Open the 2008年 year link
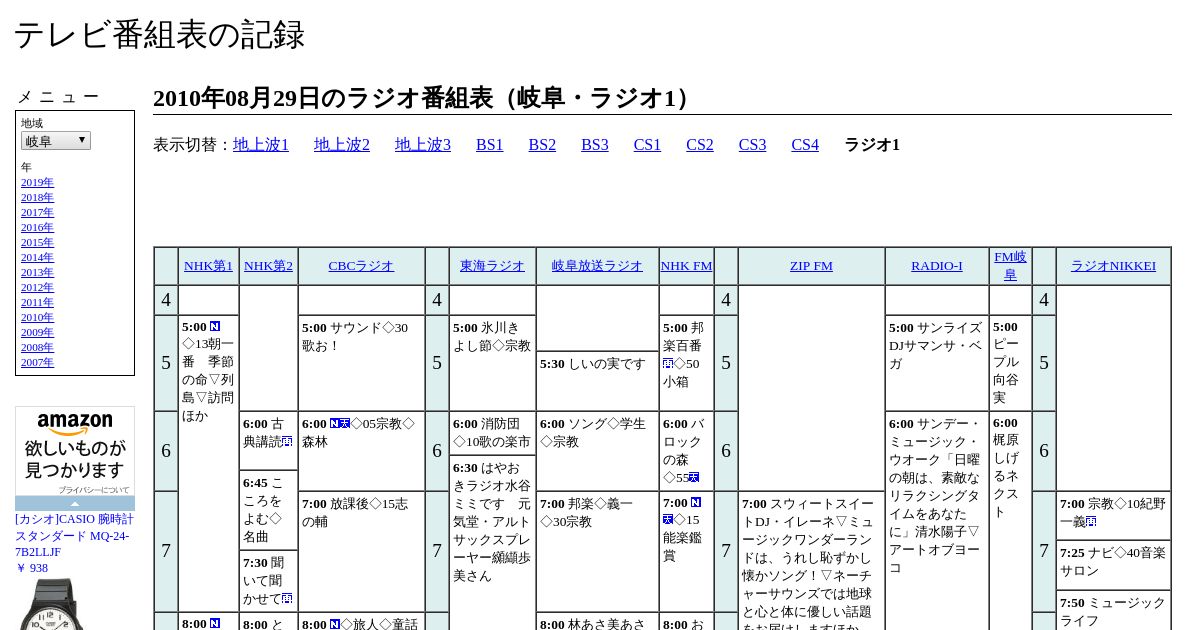Screen dimensions: 1200x630 coord(37,347)
